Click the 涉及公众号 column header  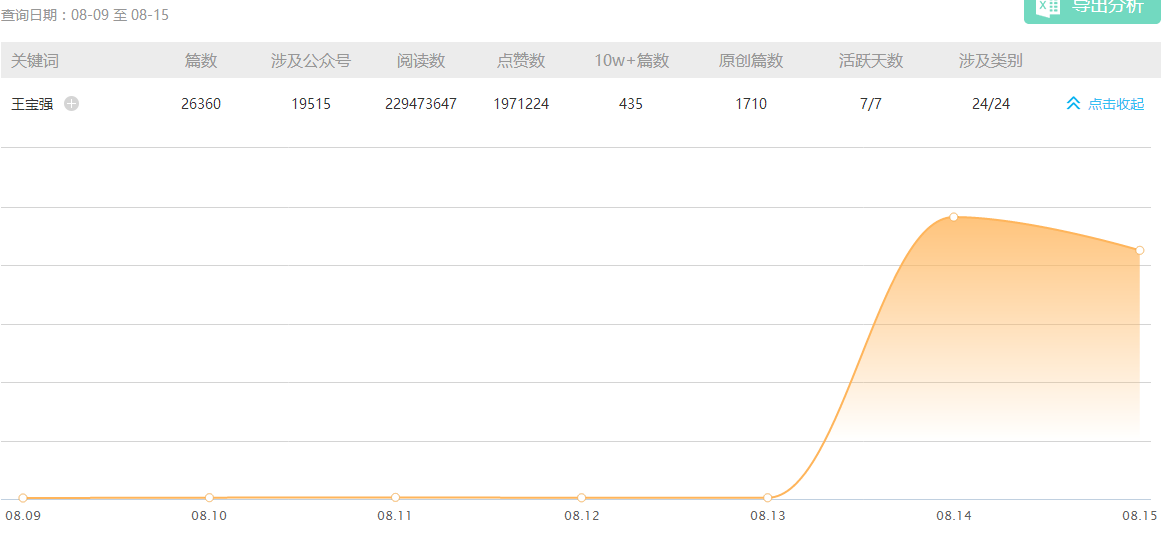[x=311, y=61]
